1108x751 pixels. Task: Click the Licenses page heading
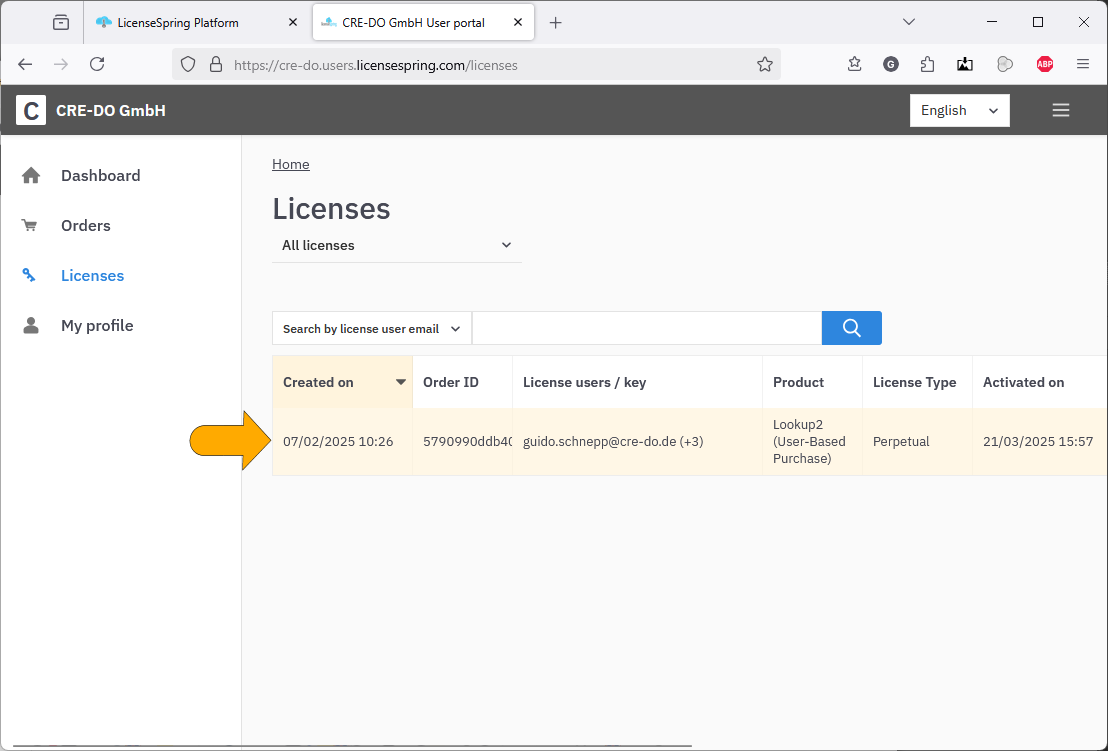coord(331,208)
